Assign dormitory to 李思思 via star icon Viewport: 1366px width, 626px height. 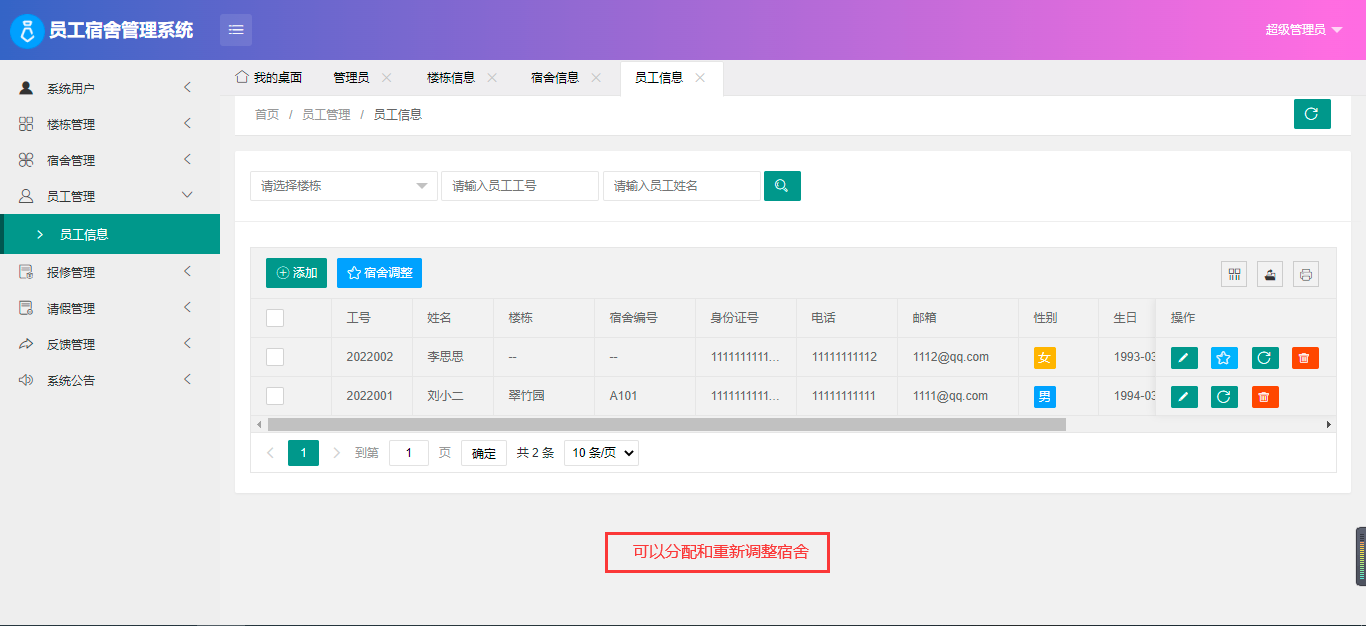coord(1225,358)
